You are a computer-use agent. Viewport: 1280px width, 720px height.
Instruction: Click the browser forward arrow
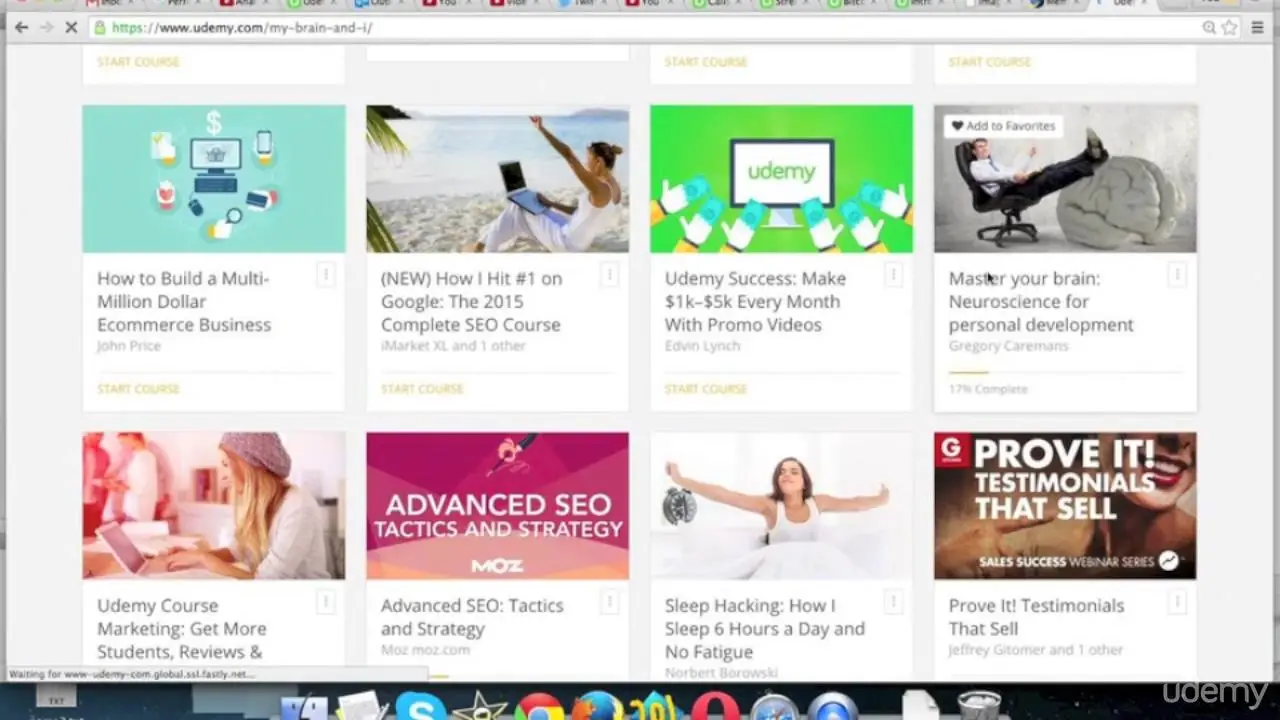click(x=46, y=27)
